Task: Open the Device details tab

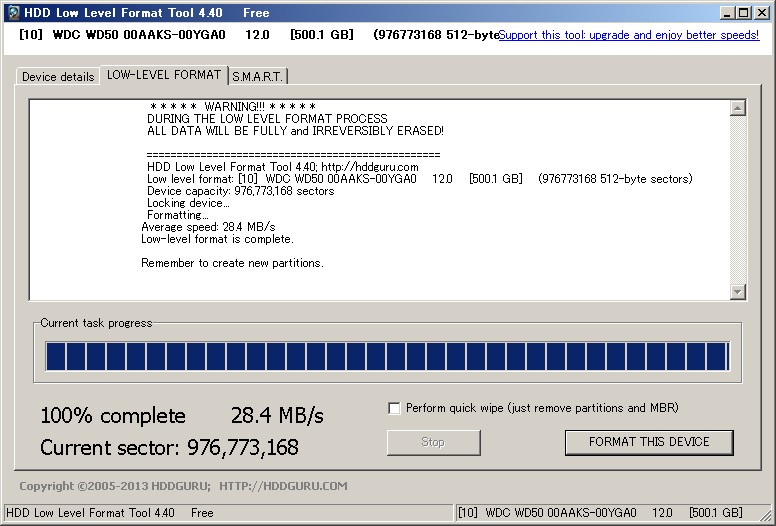Action: point(58,77)
